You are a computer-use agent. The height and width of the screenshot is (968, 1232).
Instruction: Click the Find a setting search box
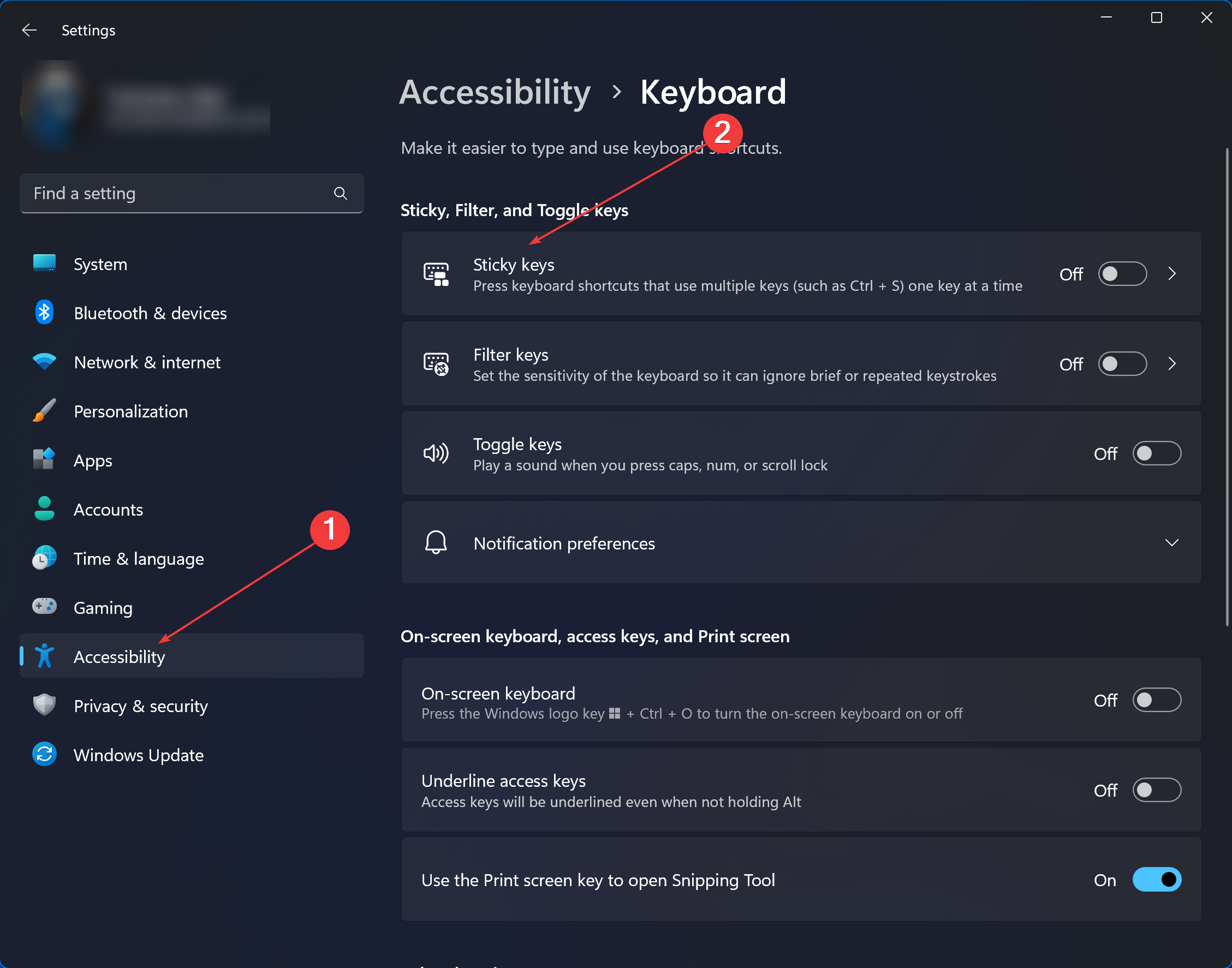point(176,193)
